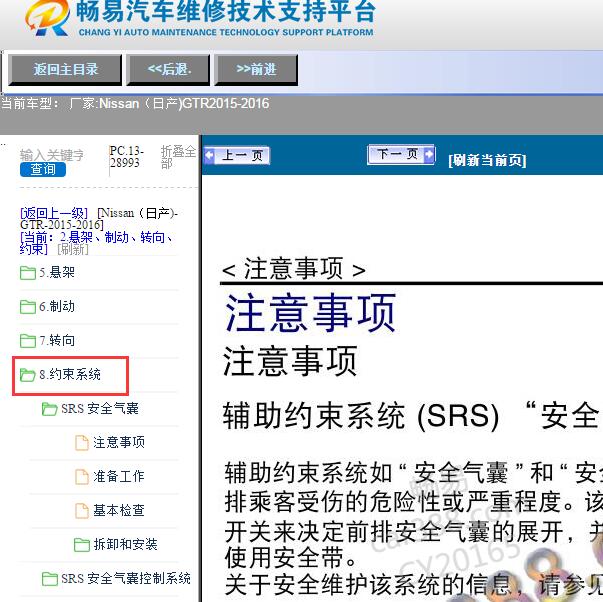The image size is (603, 602).
Task: Expand the SRS 安全气囊控制系统 folder
Action: point(126,578)
